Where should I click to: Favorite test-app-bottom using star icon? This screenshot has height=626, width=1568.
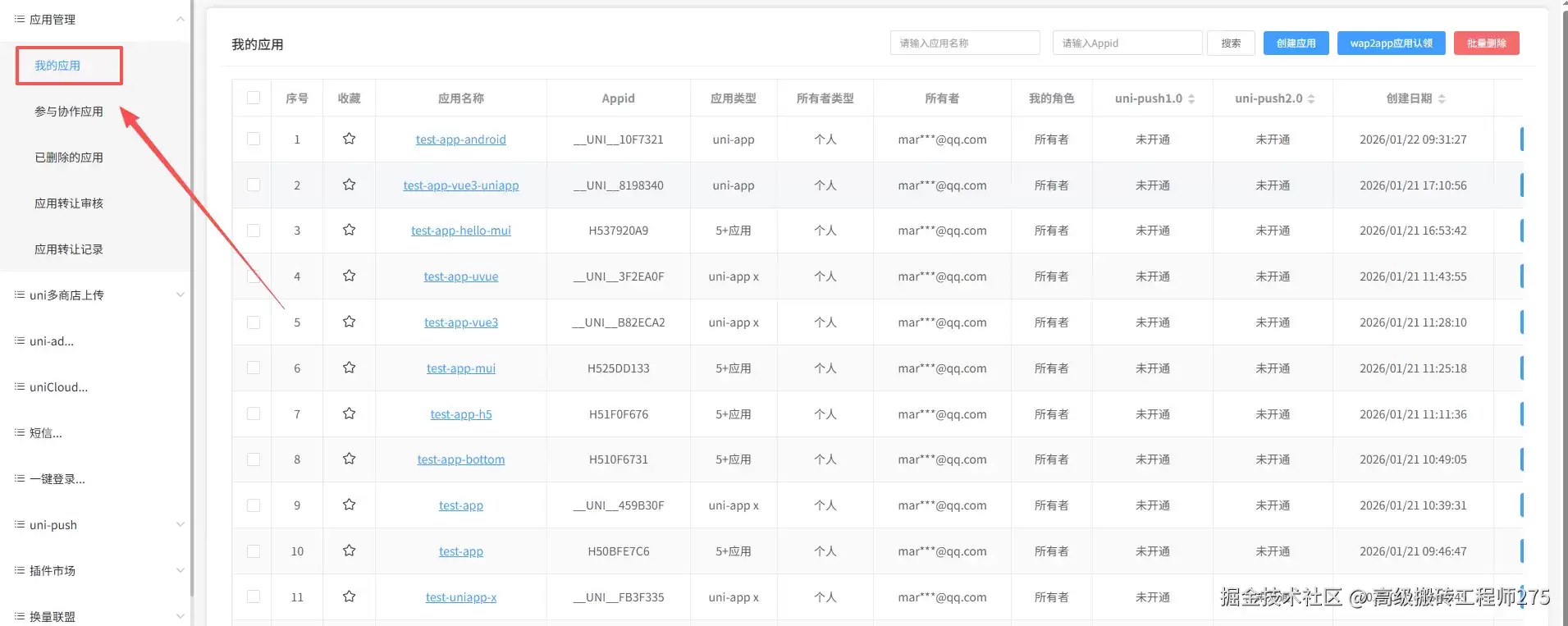coord(349,459)
